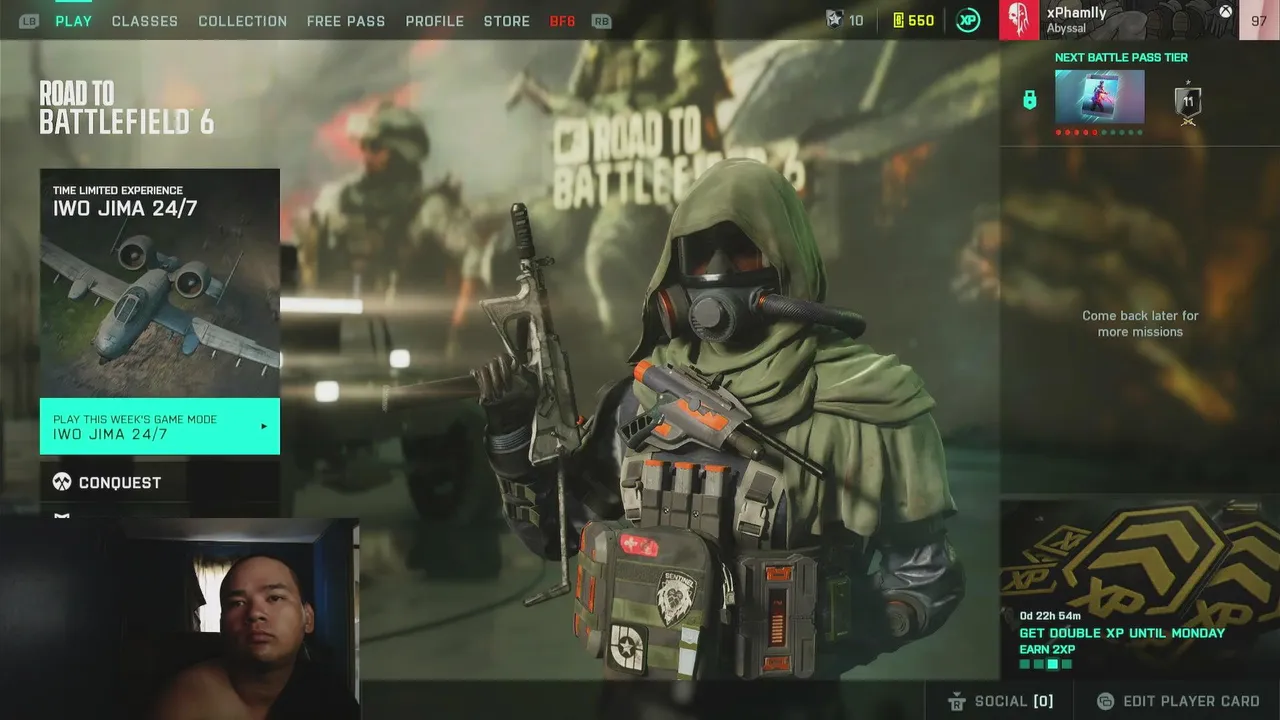The width and height of the screenshot is (1280, 720).
Task: Click Come back later for more missions
Action: (x=1140, y=323)
